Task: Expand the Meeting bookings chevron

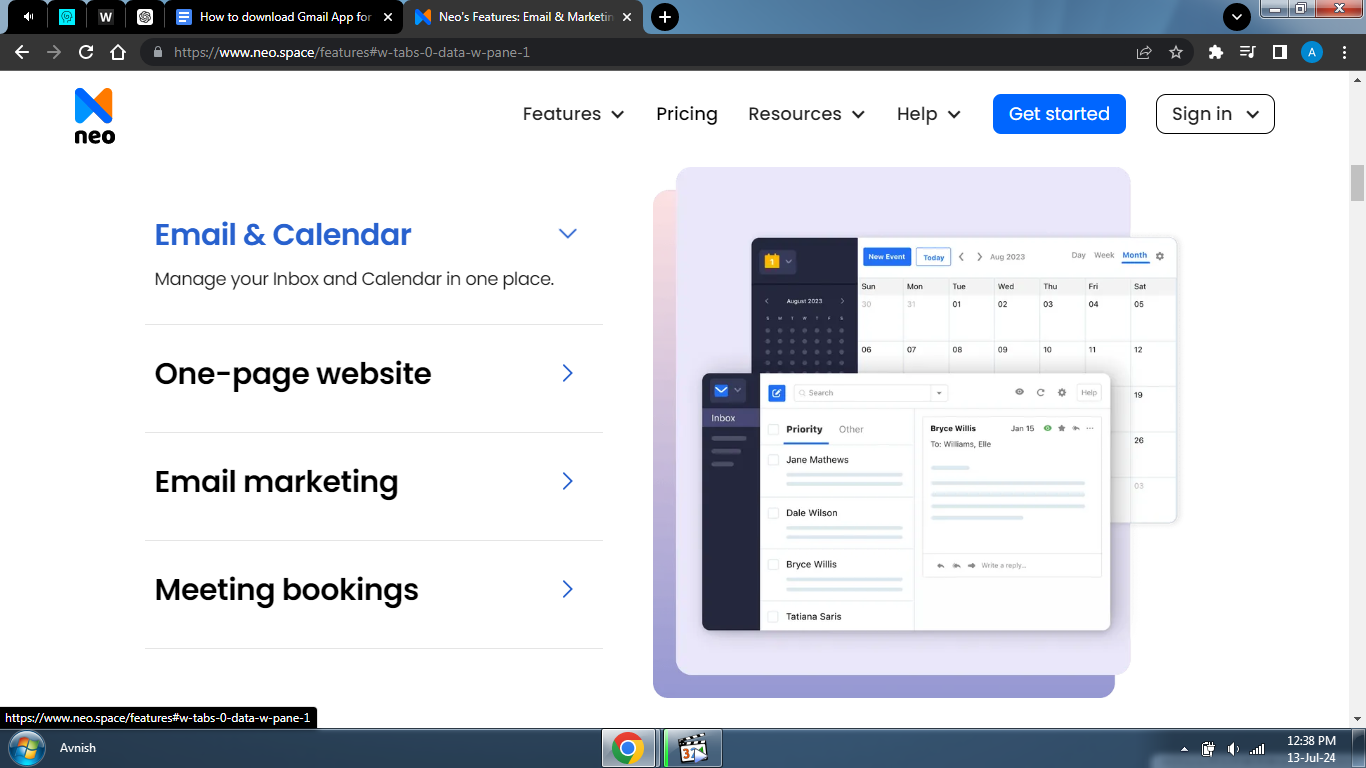Action: 568,589
